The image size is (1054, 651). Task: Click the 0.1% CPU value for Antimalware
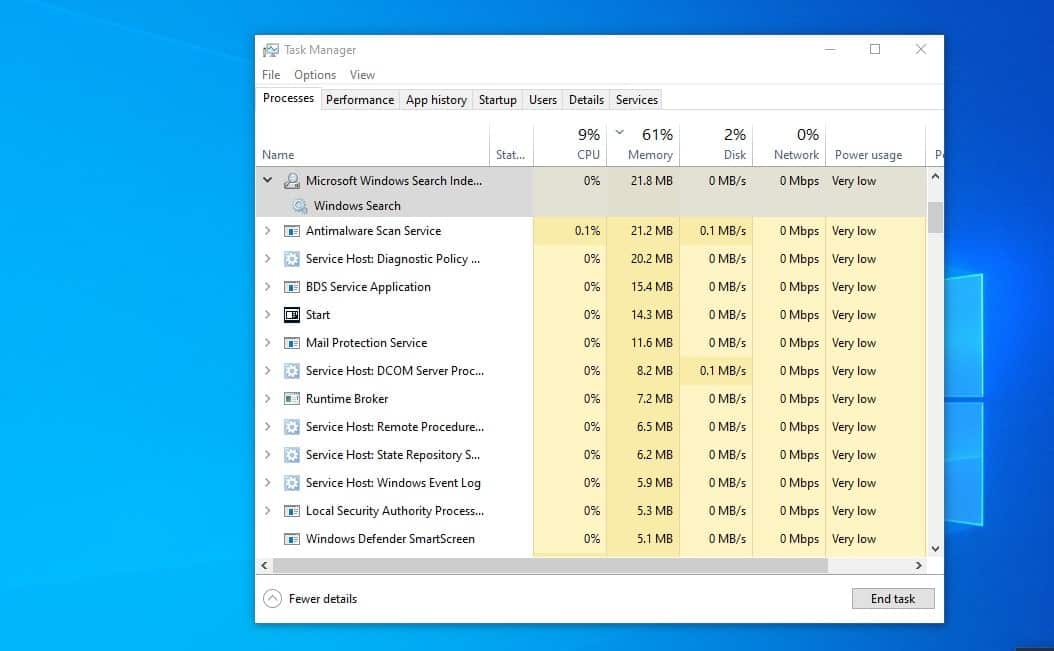(x=587, y=231)
